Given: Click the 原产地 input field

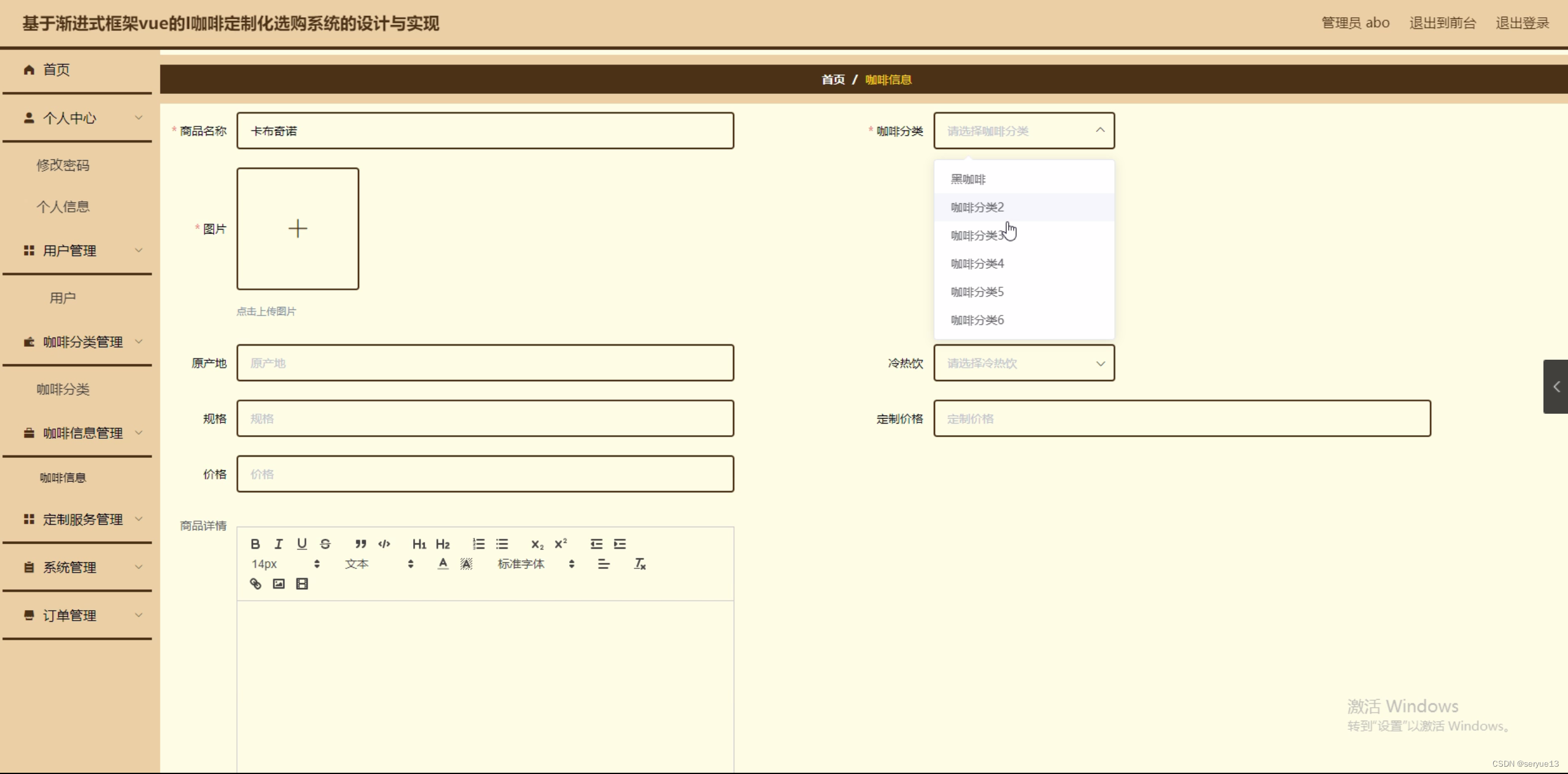Looking at the screenshot, I should (485, 363).
